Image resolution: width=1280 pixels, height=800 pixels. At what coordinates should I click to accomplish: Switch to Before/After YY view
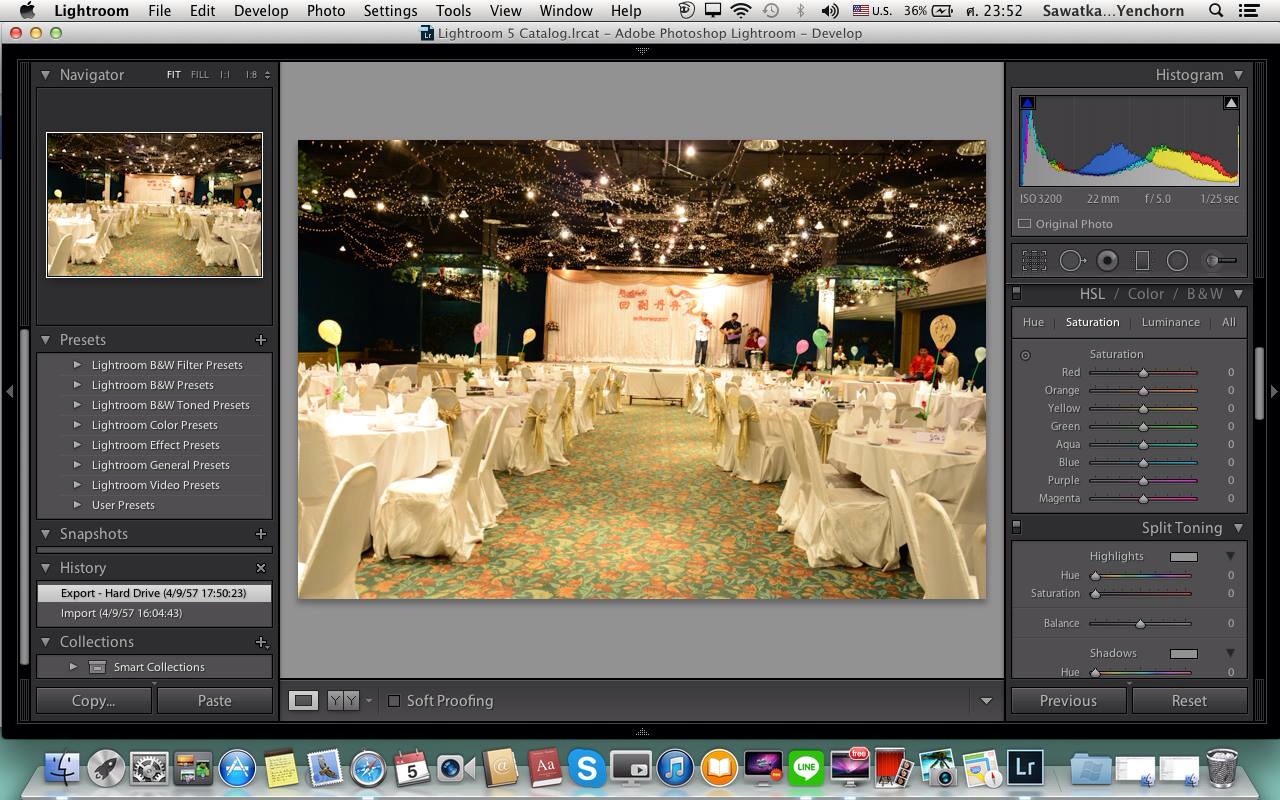343,701
